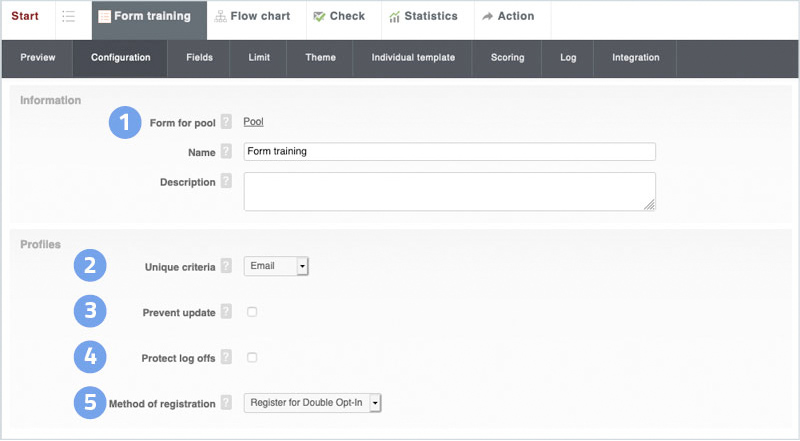Click inside the Description text area
This screenshot has width=800, height=441.
449,191
